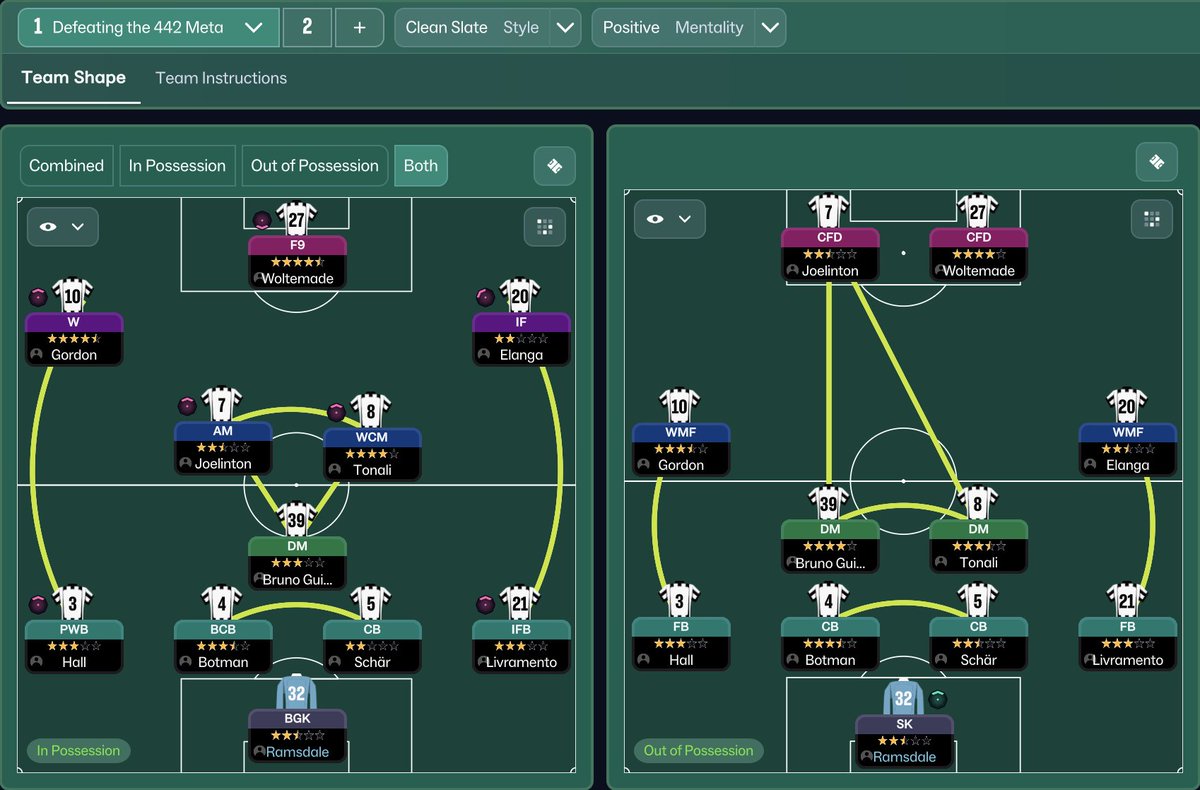The width and height of the screenshot is (1200, 790).
Task: Click BGK role label above Ramsdale
Action: 297,719
